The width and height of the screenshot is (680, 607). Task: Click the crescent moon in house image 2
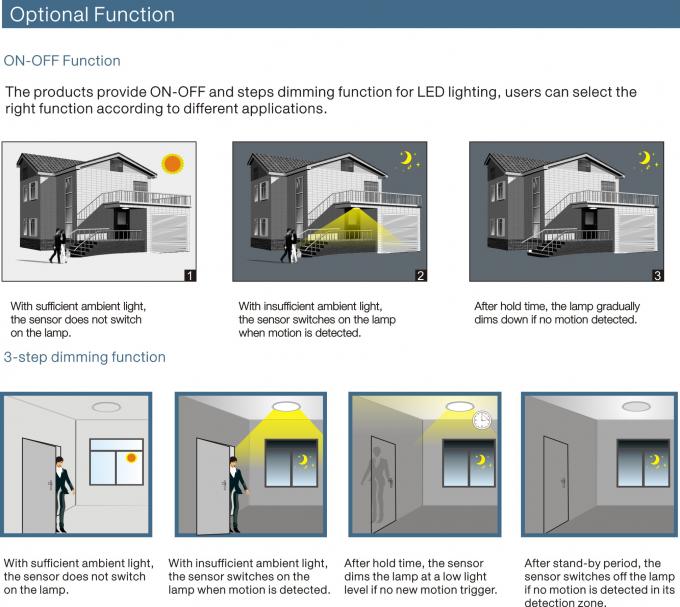[406, 158]
